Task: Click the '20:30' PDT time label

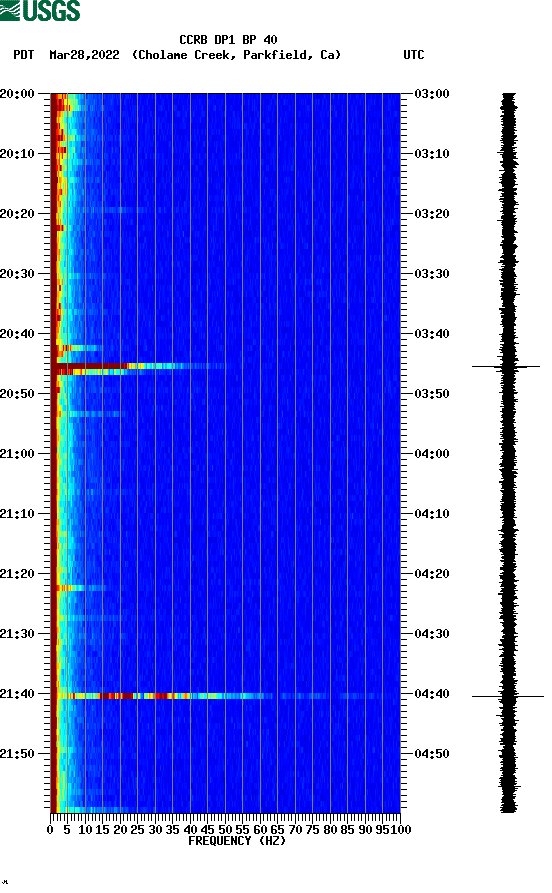Action: pyautogui.click(x=17, y=274)
